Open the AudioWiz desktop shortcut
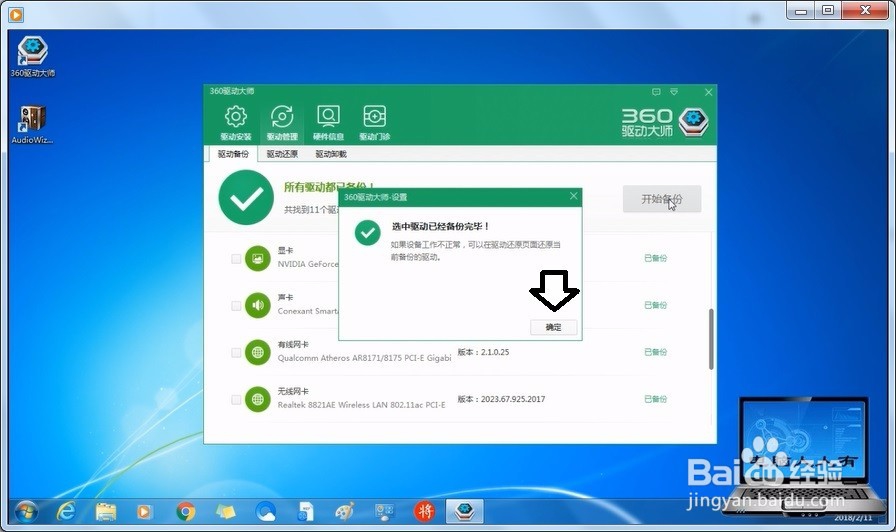This screenshot has height=532, width=896. (33, 124)
